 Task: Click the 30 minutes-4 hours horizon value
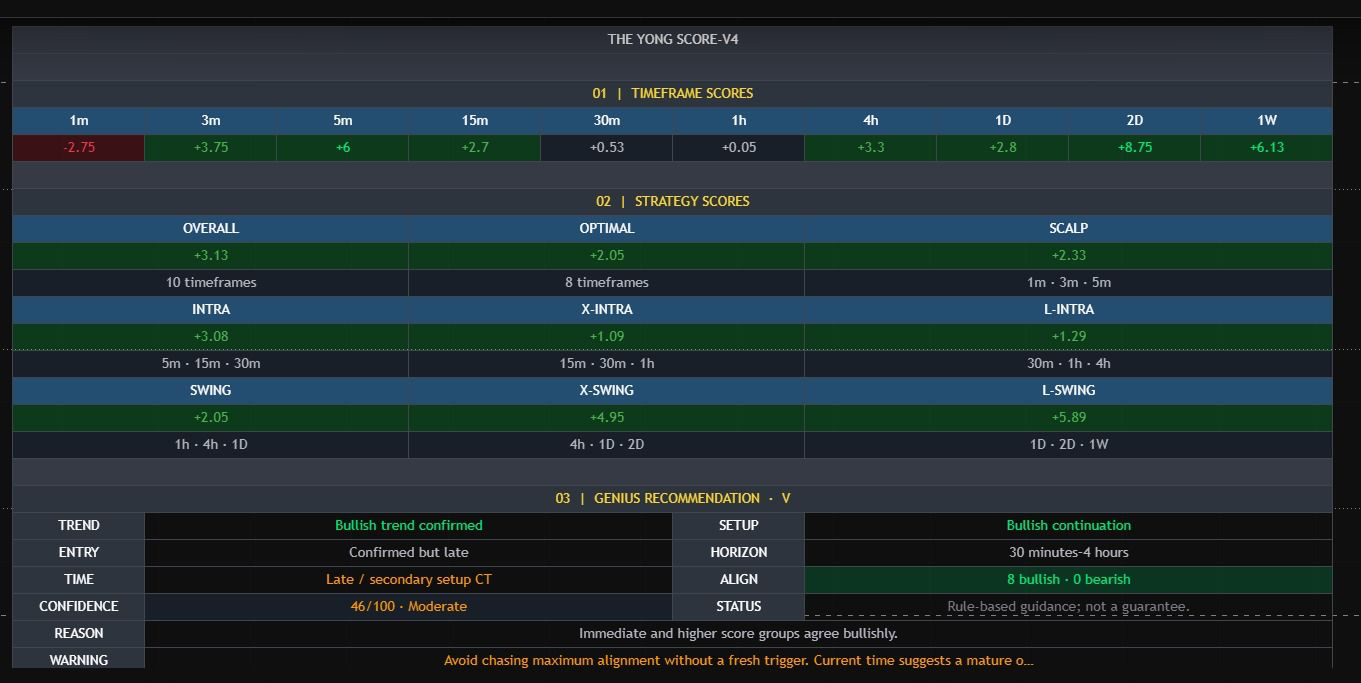click(x=1068, y=552)
